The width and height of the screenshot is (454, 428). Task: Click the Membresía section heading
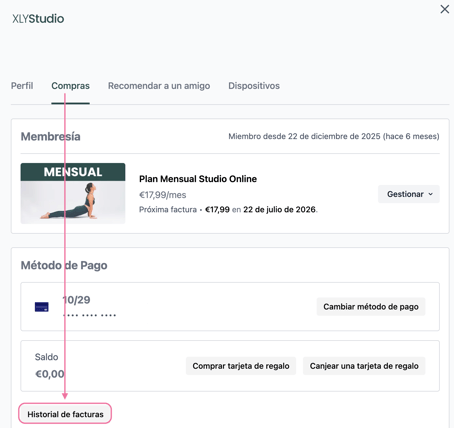coord(51,137)
